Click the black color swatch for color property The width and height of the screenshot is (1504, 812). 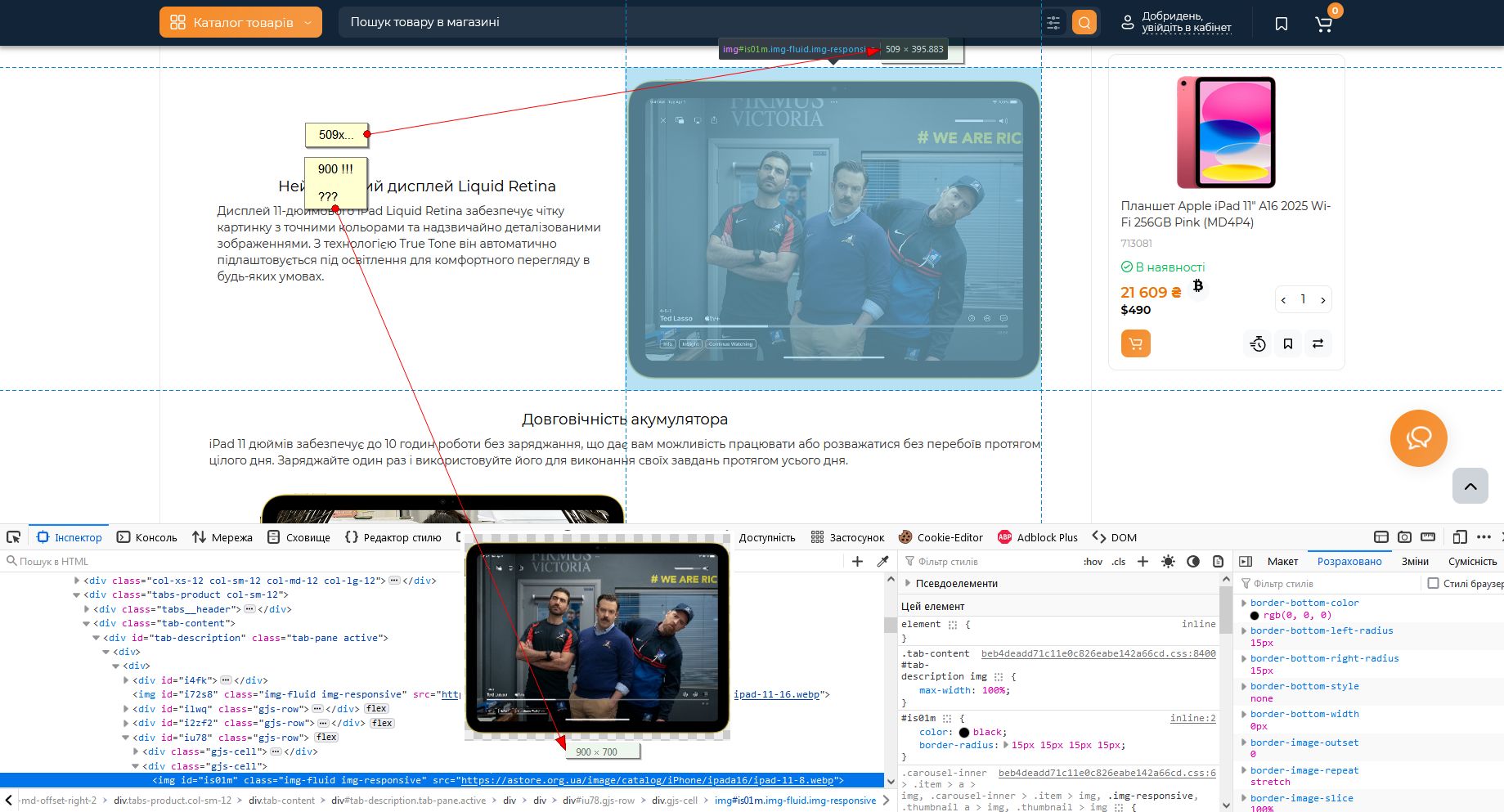pos(963,733)
